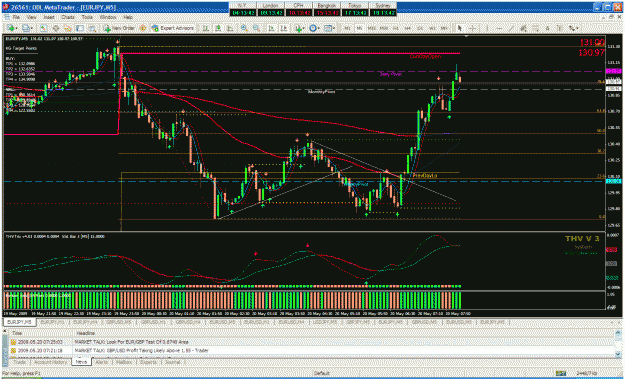Open the Charts menu
This screenshot has height=379, width=625.
click(68, 18)
